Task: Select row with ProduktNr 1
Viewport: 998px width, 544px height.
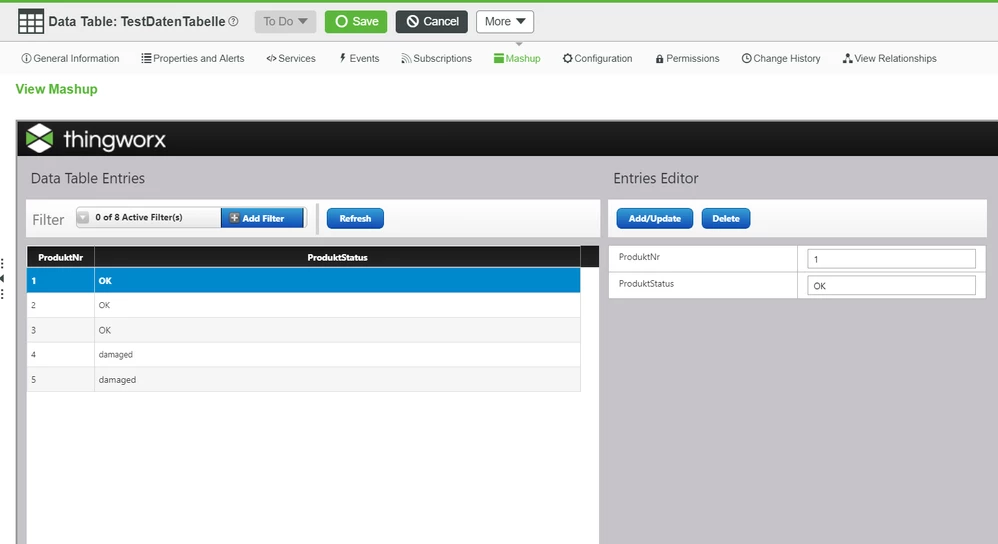Action: click(304, 281)
